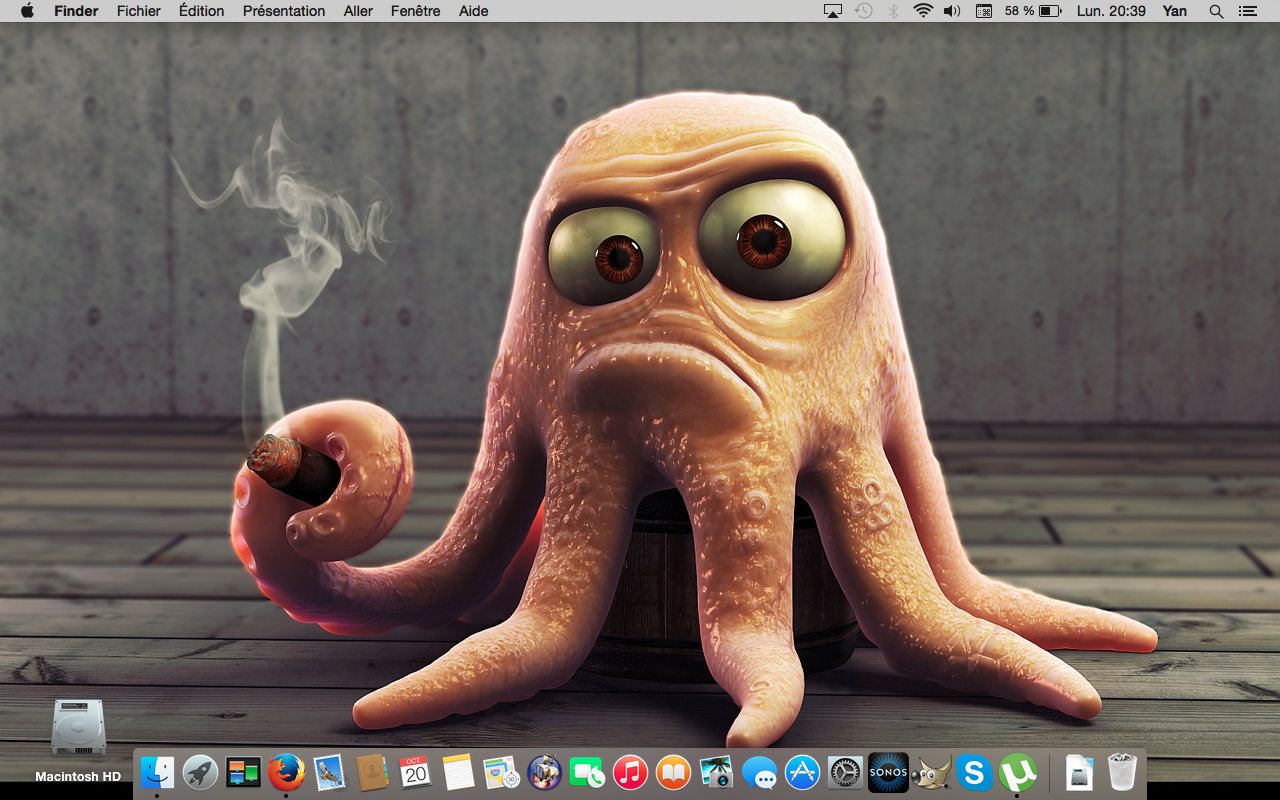Launch GIMP from the dock
The image size is (1280, 800).
931,772
